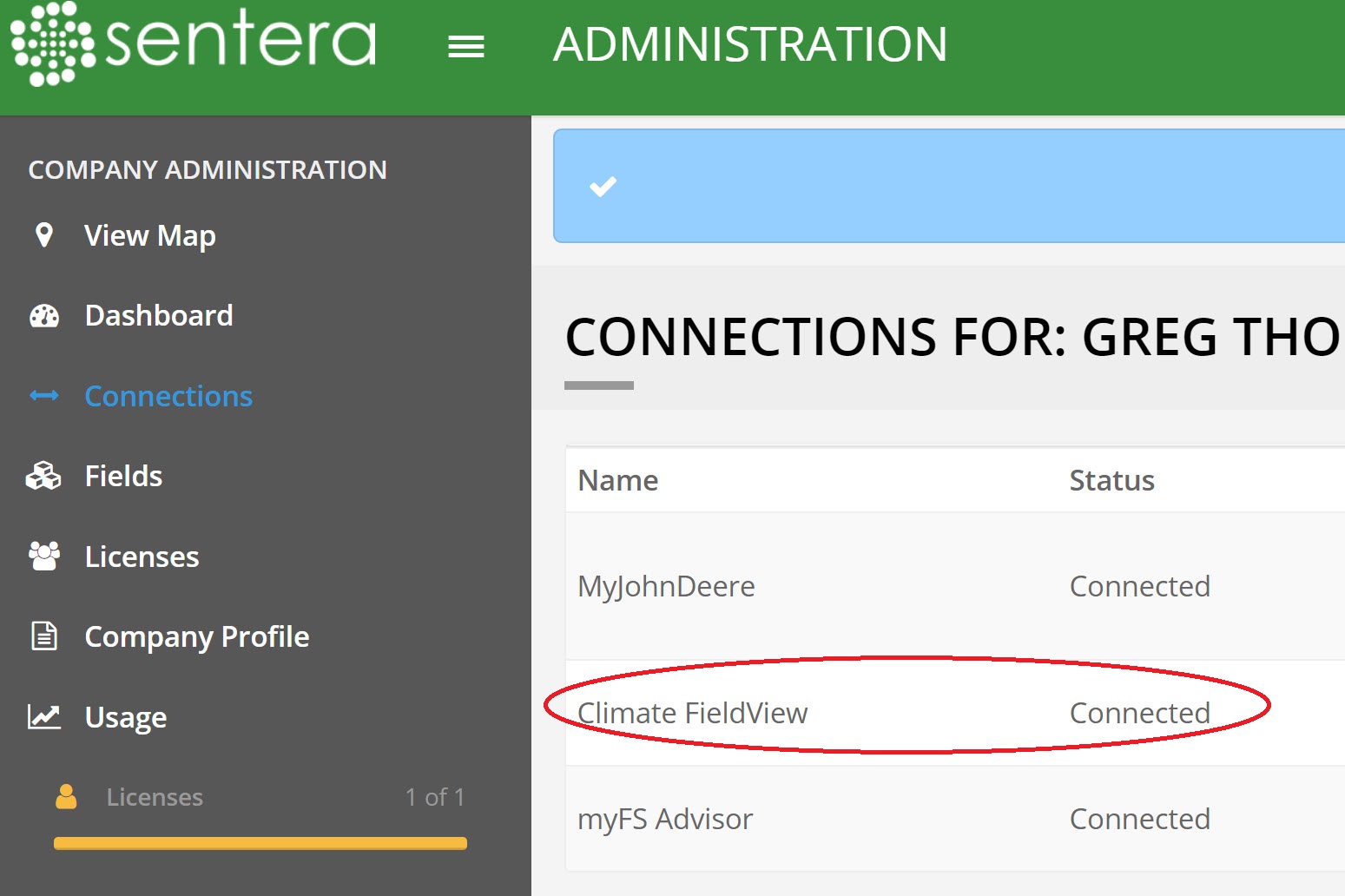Click the '1 of 1' license count
Viewport: 1345px width, 896px height.
pos(435,797)
